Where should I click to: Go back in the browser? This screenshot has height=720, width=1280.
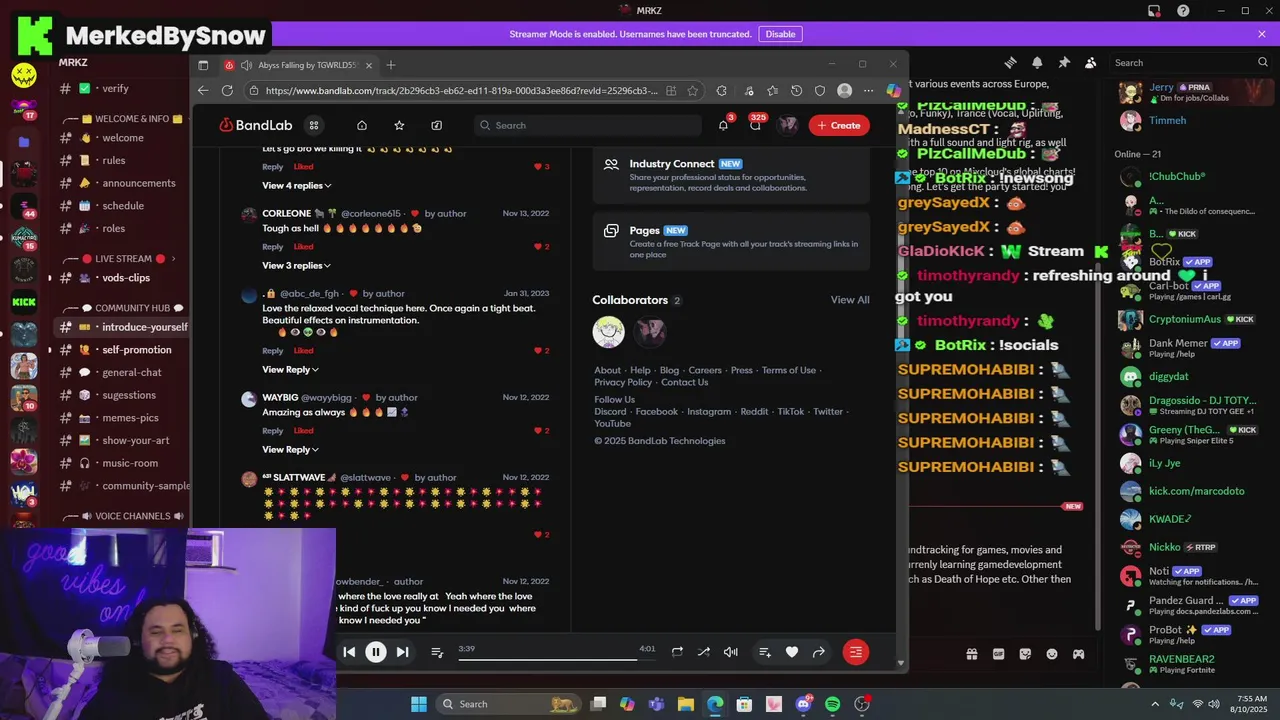click(x=203, y=90)
